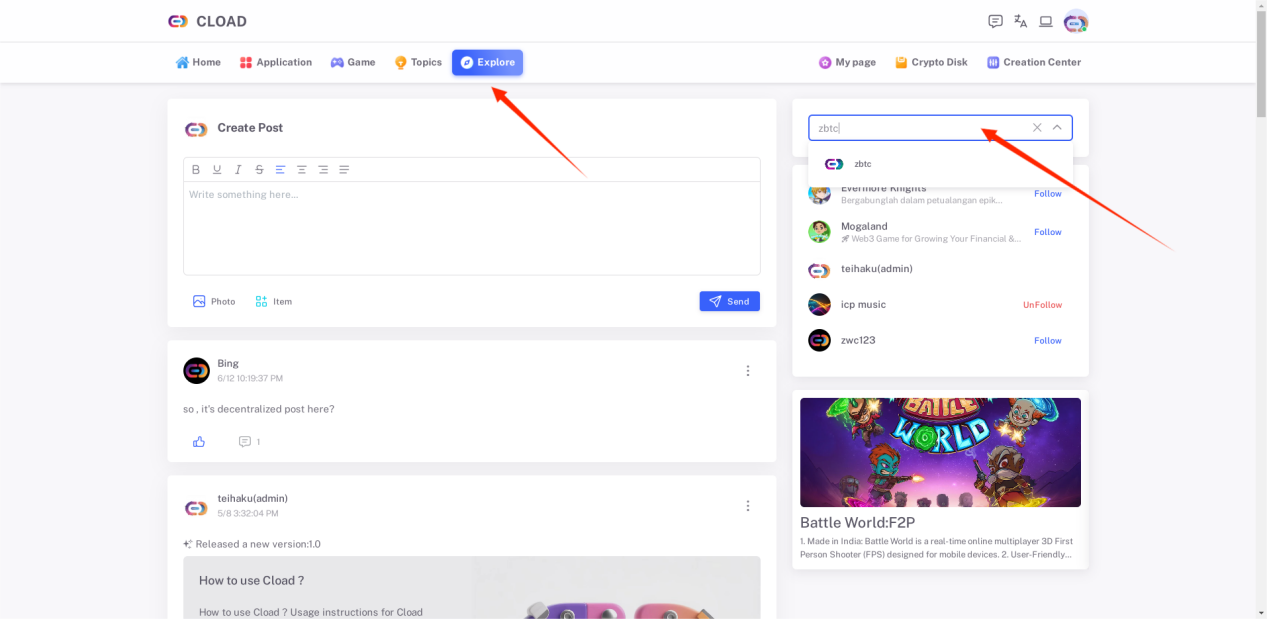Align text left in the editor
Viewport: 1267px width, 619px height.
(280, 169)
